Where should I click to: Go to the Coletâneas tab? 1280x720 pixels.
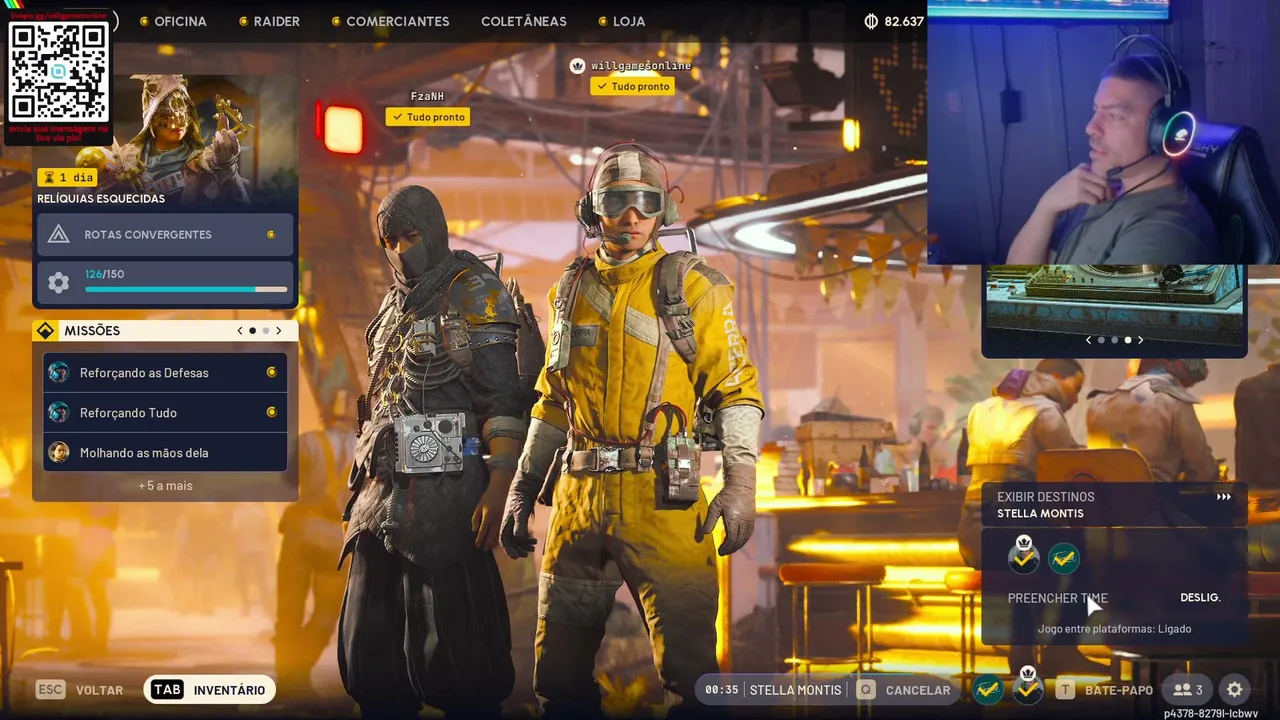524,21
